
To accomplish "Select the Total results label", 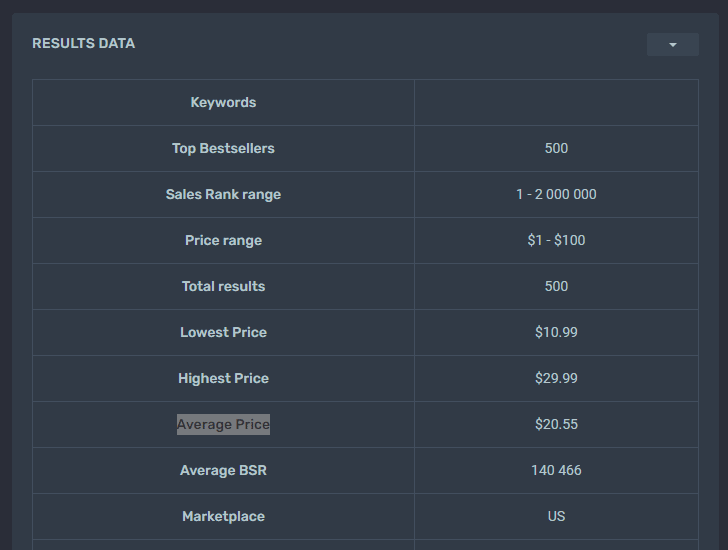I will (x=223, y=286).
